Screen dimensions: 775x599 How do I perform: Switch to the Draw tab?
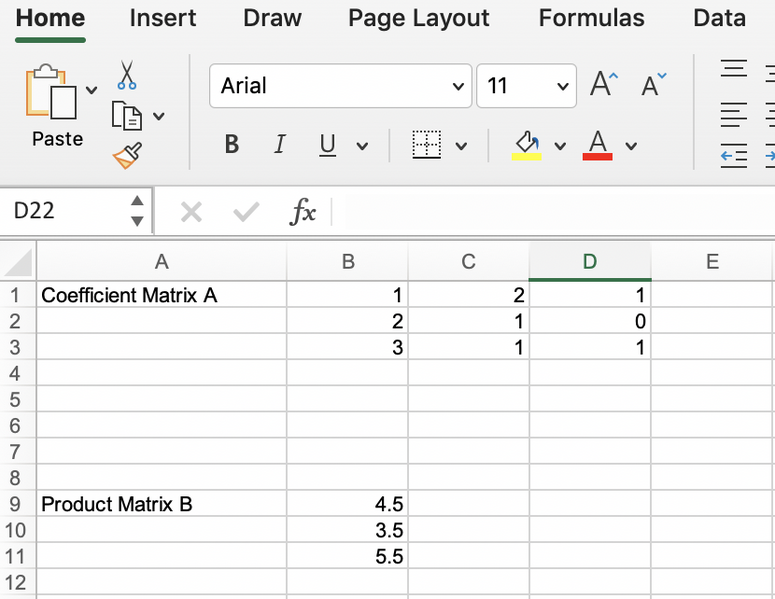pyautogui.click(x=272, y=18)
